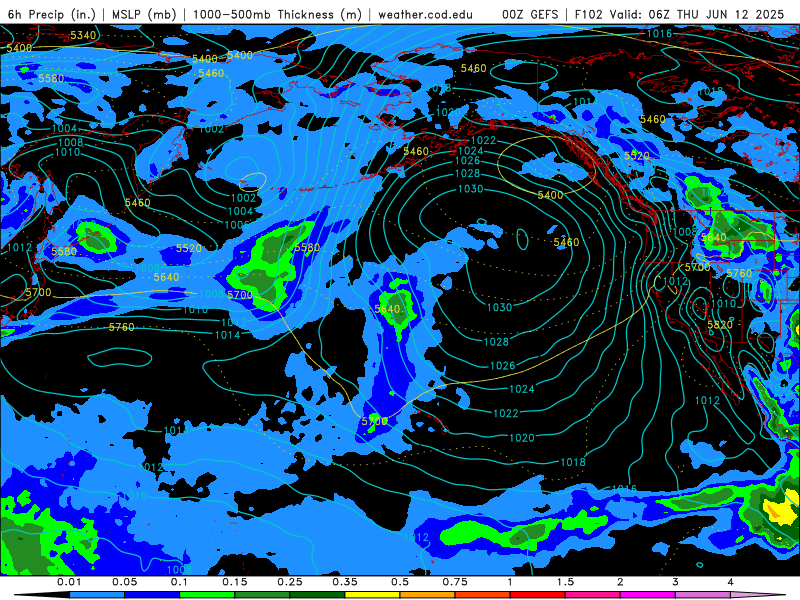Select the light blue 0.01 legend swatch
The height and width of the screenshot is (600, 800).
97,595
